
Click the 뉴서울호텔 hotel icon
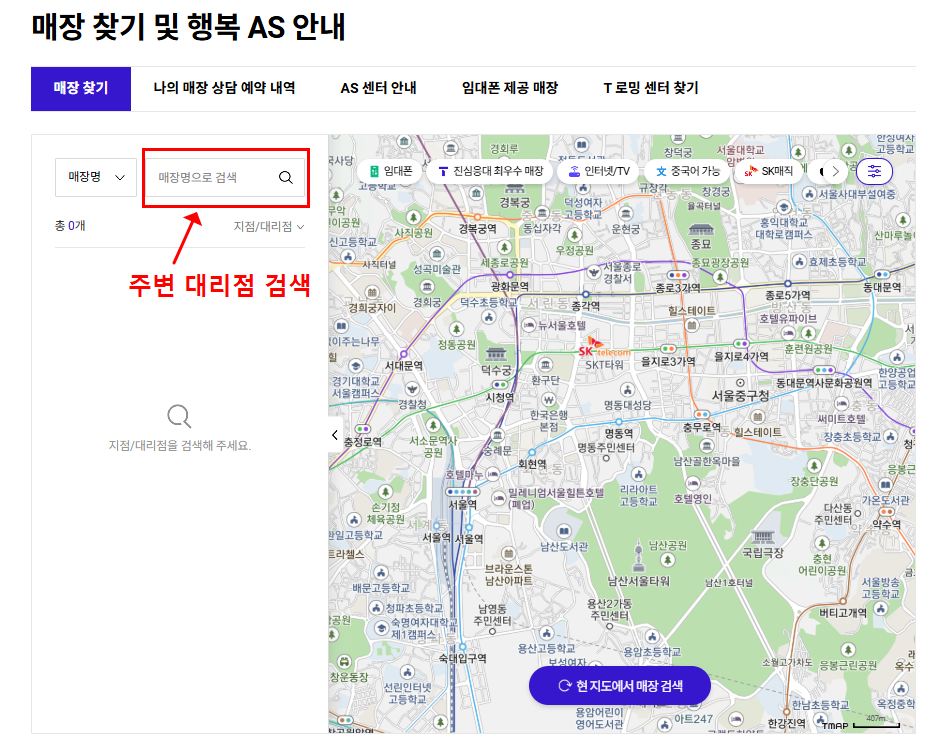pos(528,325)
